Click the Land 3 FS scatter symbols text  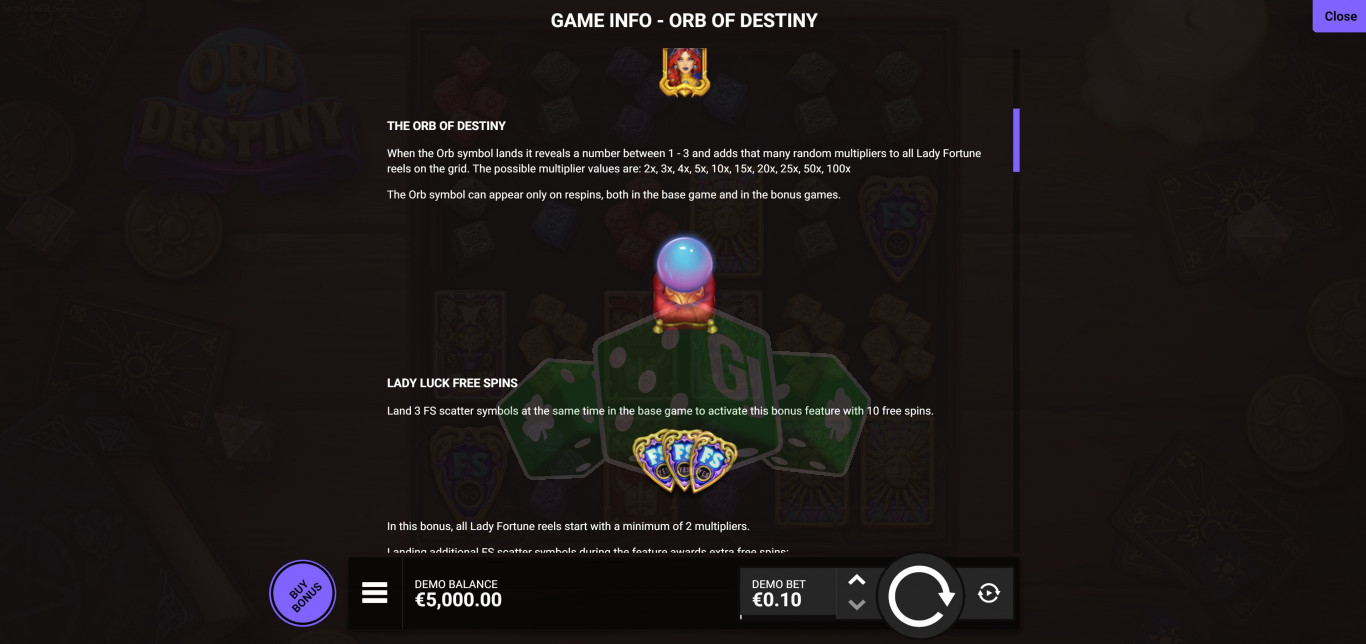pos(660,411)
